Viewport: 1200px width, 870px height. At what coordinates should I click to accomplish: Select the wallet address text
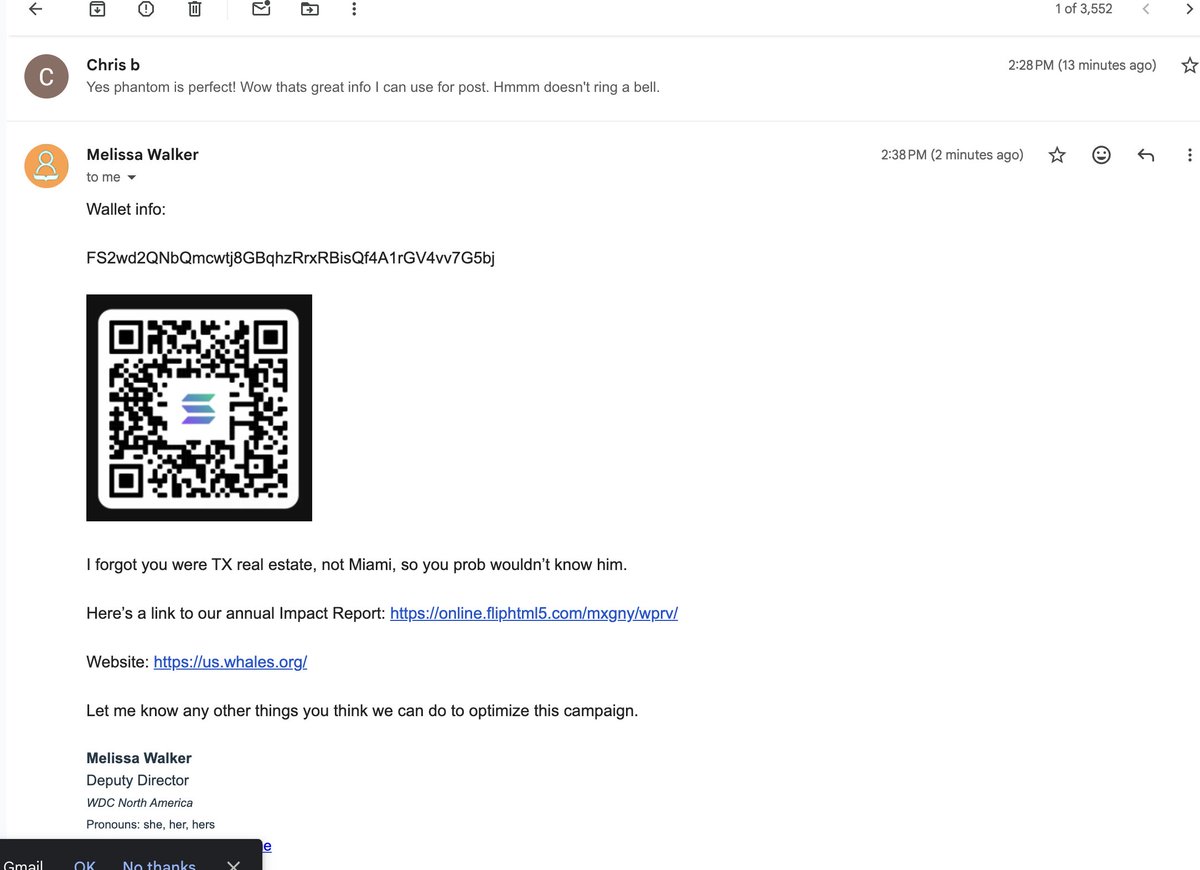pos(291,258)
